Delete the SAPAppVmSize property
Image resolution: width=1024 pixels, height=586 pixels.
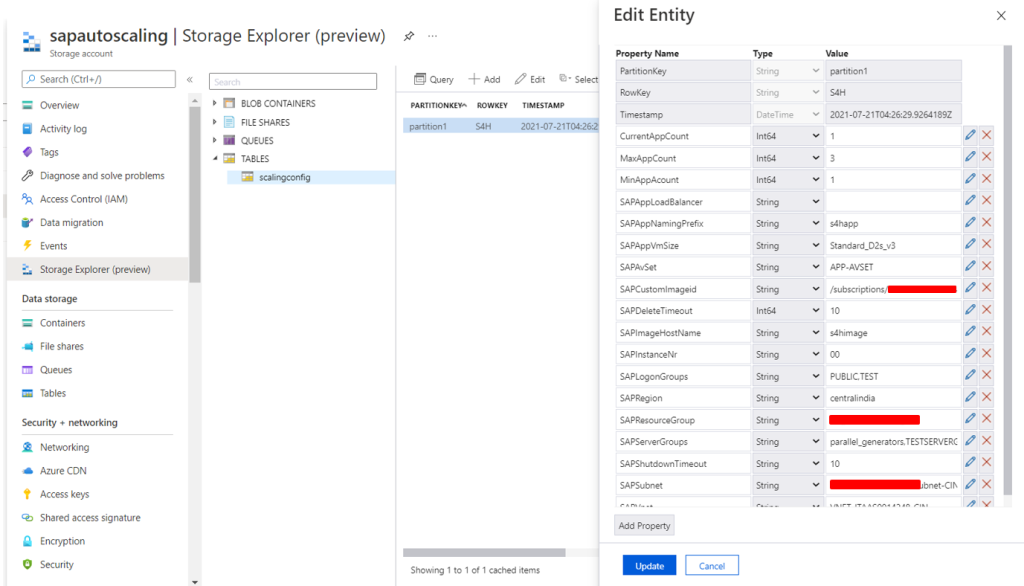(987, 244)
